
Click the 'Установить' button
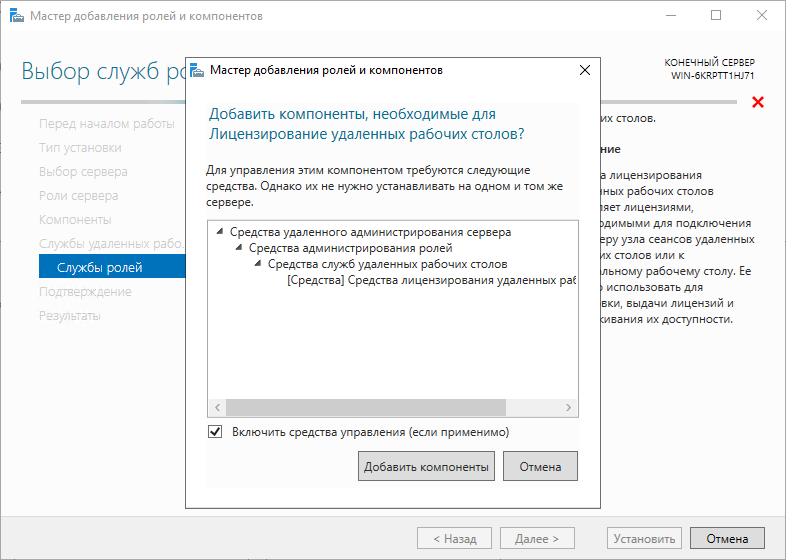(x=644, y=538)
